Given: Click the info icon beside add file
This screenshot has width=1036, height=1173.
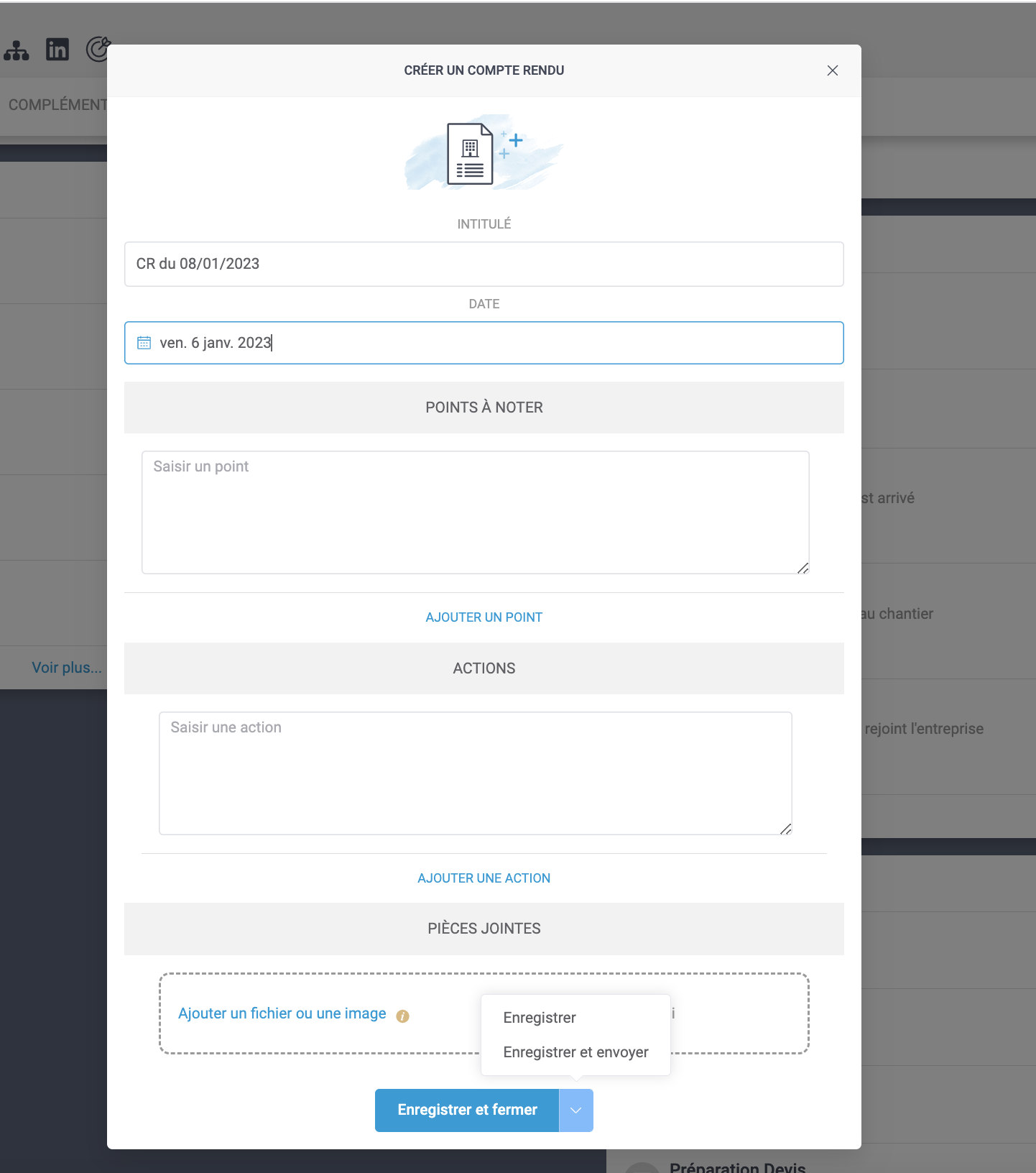Looking at the screenshot, I should point(402,1016).
